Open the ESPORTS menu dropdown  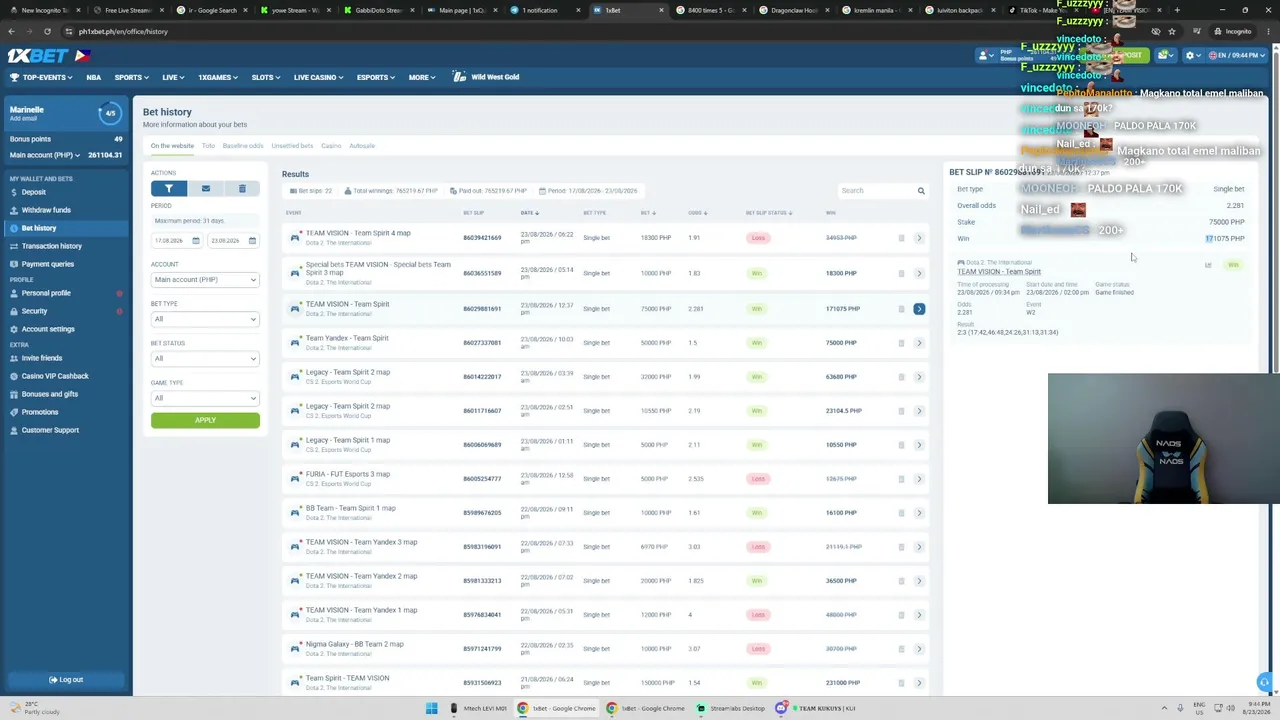coord(375,77)
